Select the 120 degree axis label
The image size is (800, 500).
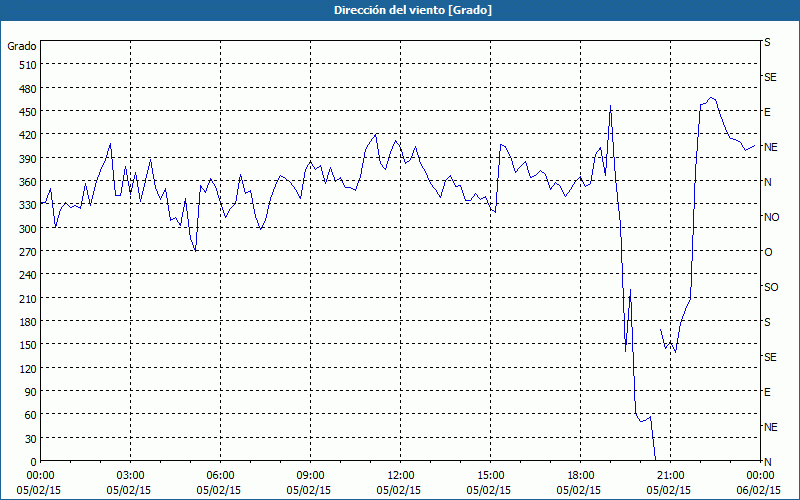(x=29, y=368)
